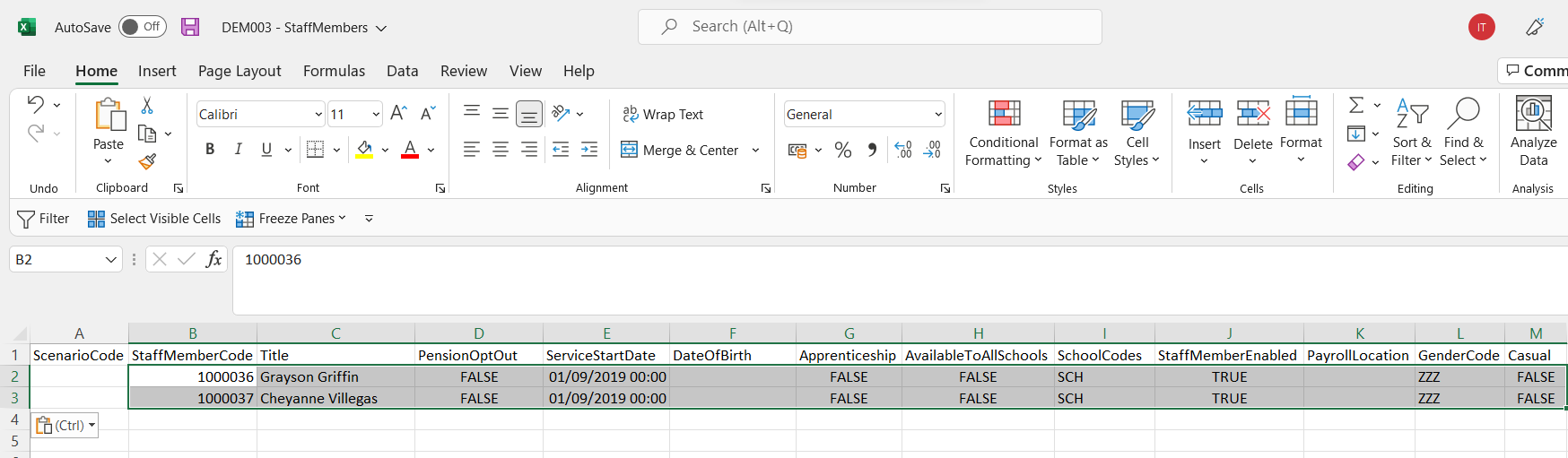This screenshot has width=1568, height=458.
Task: Open font size dropdown
Action: tap(376, 115)
